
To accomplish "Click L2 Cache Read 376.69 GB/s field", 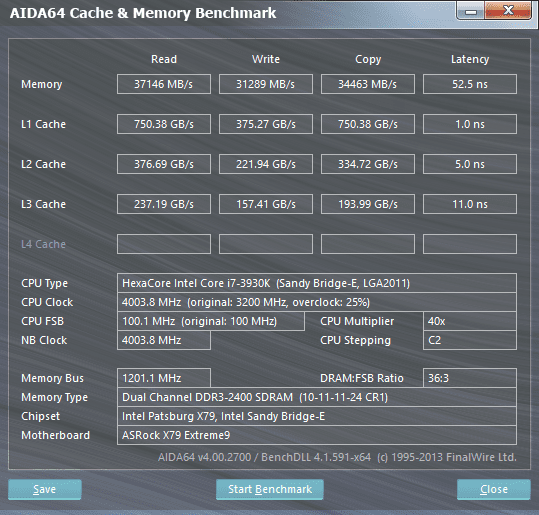I will 164,164.
